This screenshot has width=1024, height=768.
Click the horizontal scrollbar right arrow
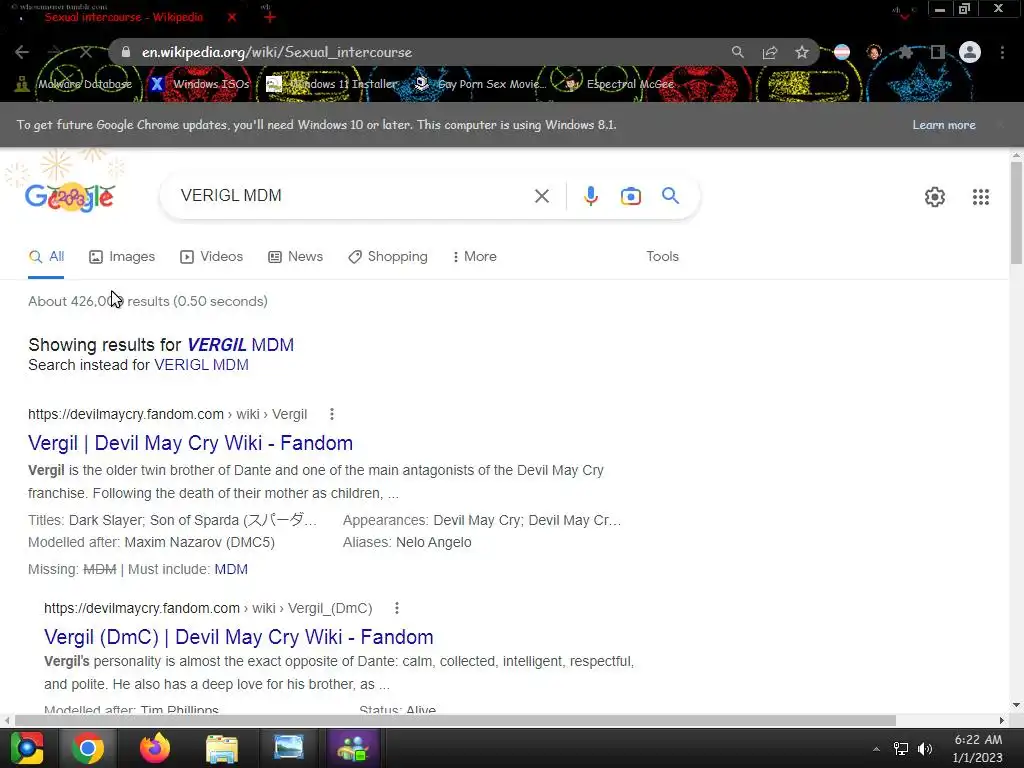tap(1002, 720)
